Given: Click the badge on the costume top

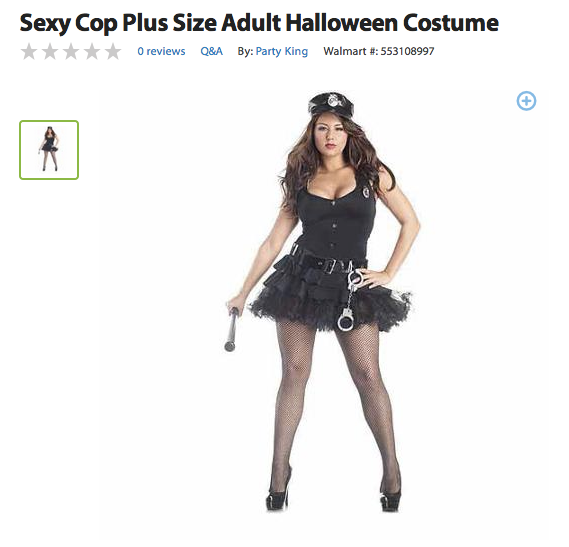Looking at the screenshot, I should (366, 191).
